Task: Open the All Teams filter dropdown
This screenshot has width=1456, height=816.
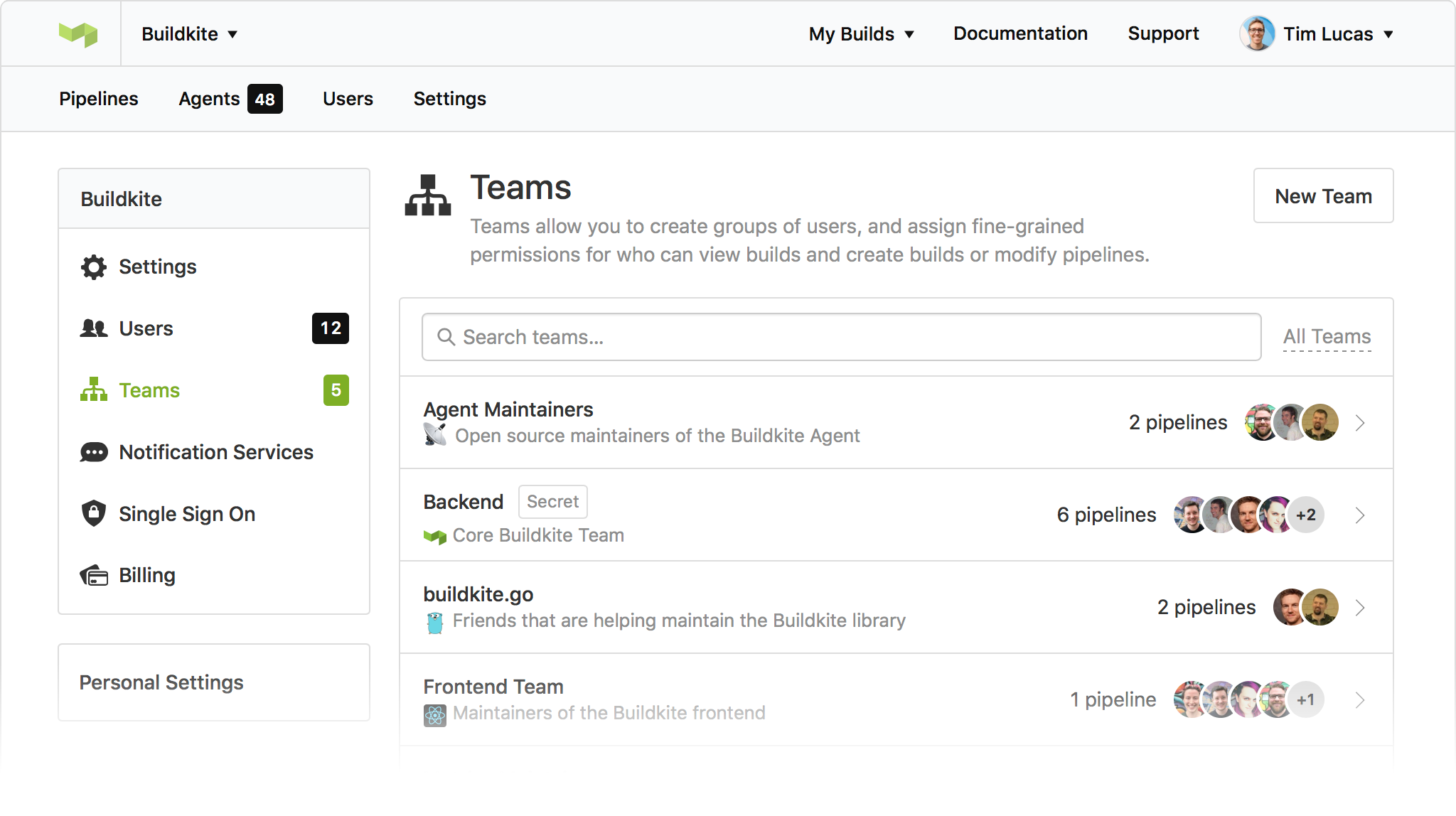Action: pos(1327,336)
